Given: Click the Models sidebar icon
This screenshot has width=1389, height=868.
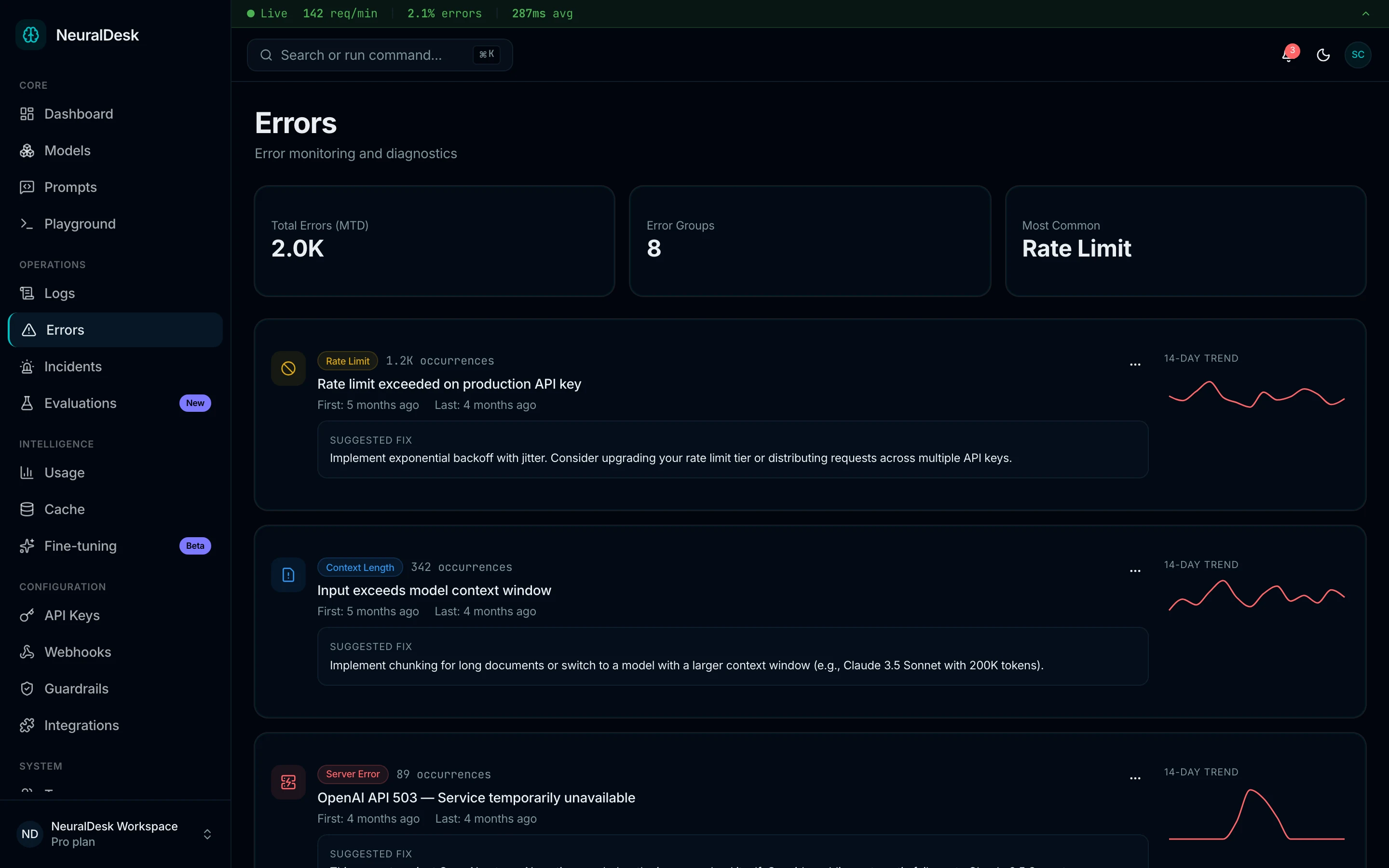Looking at the screenshot, I should [27, 150].
